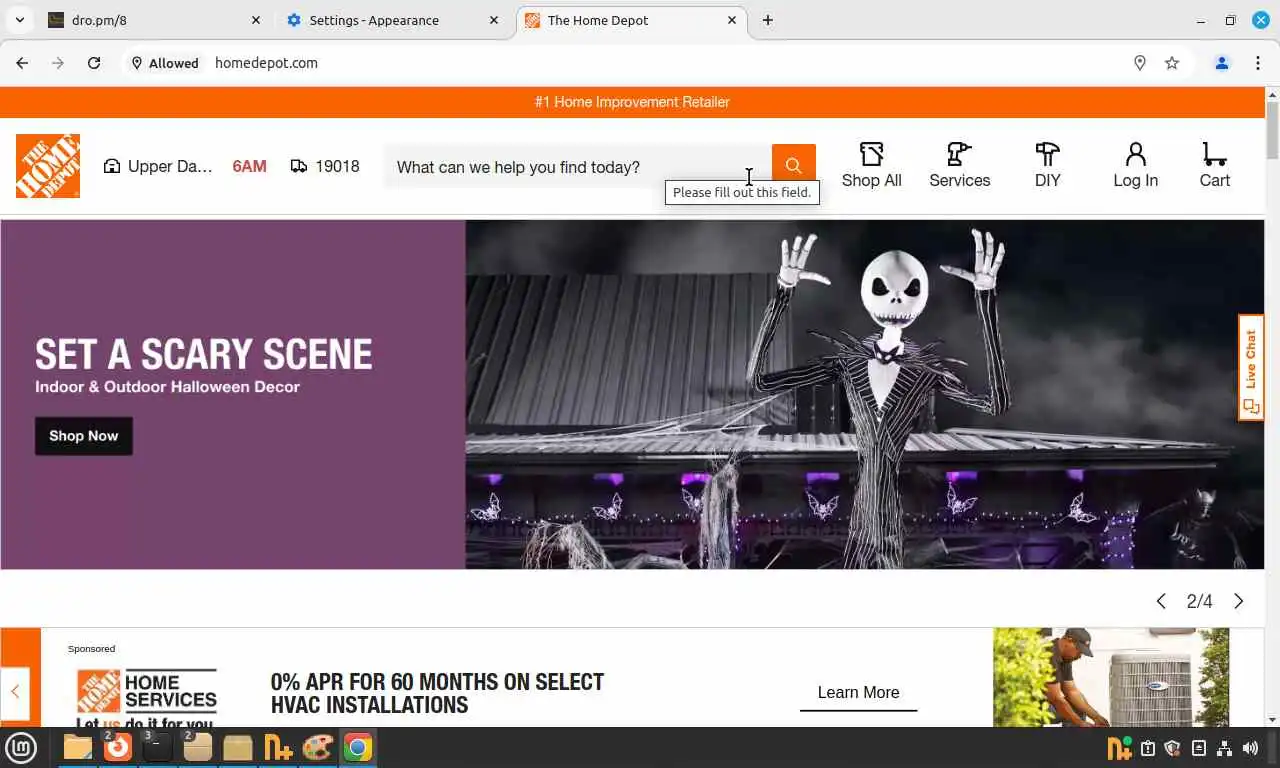Screen dimensions: 1280x768
Task: Open the file manager folder in taskbar
Action: 77,747
